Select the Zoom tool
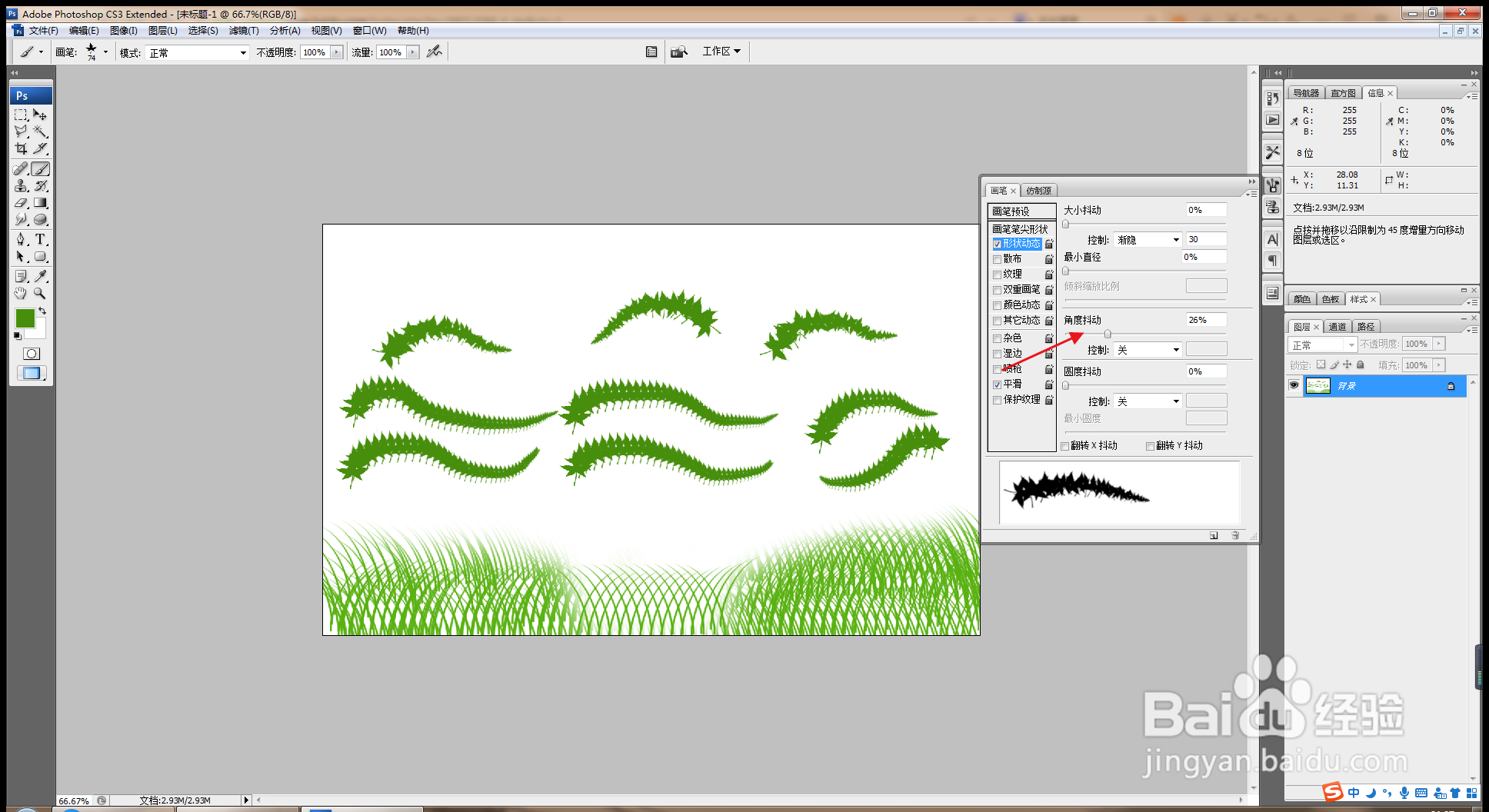Screen dimensions: 1489x812 41,294
